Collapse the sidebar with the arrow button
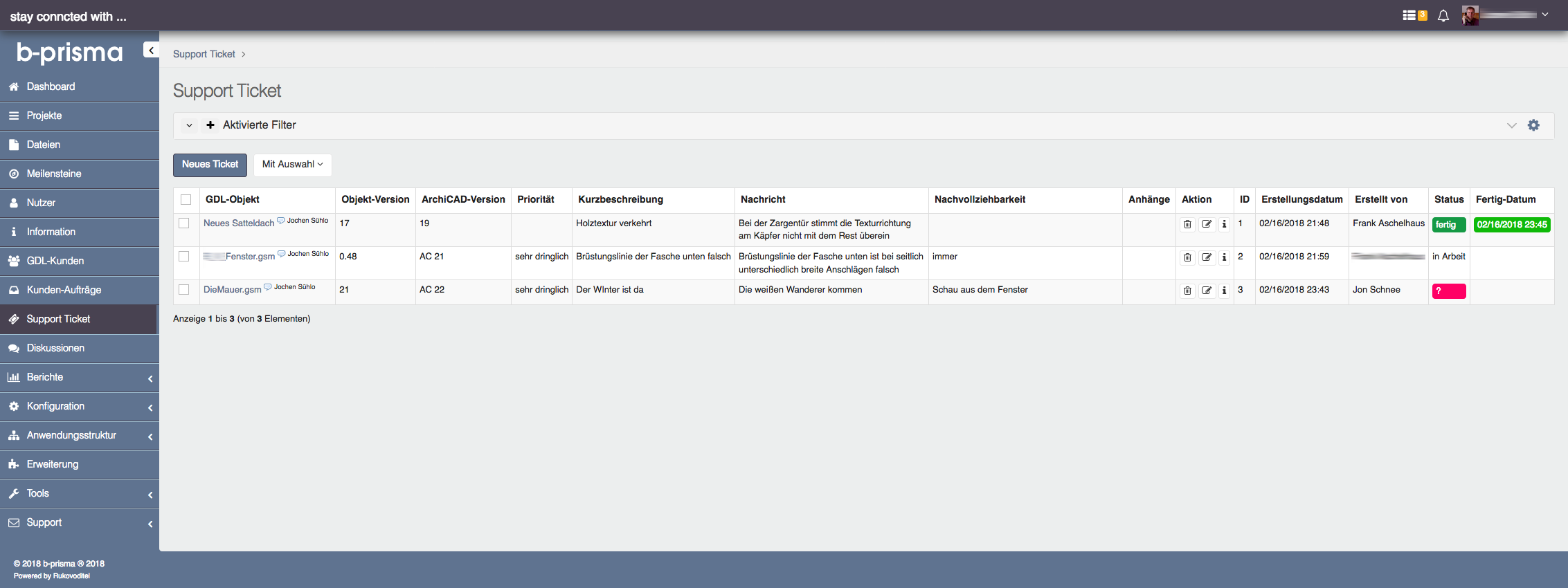Screen dimensions: 1568x588 [151, 50]
